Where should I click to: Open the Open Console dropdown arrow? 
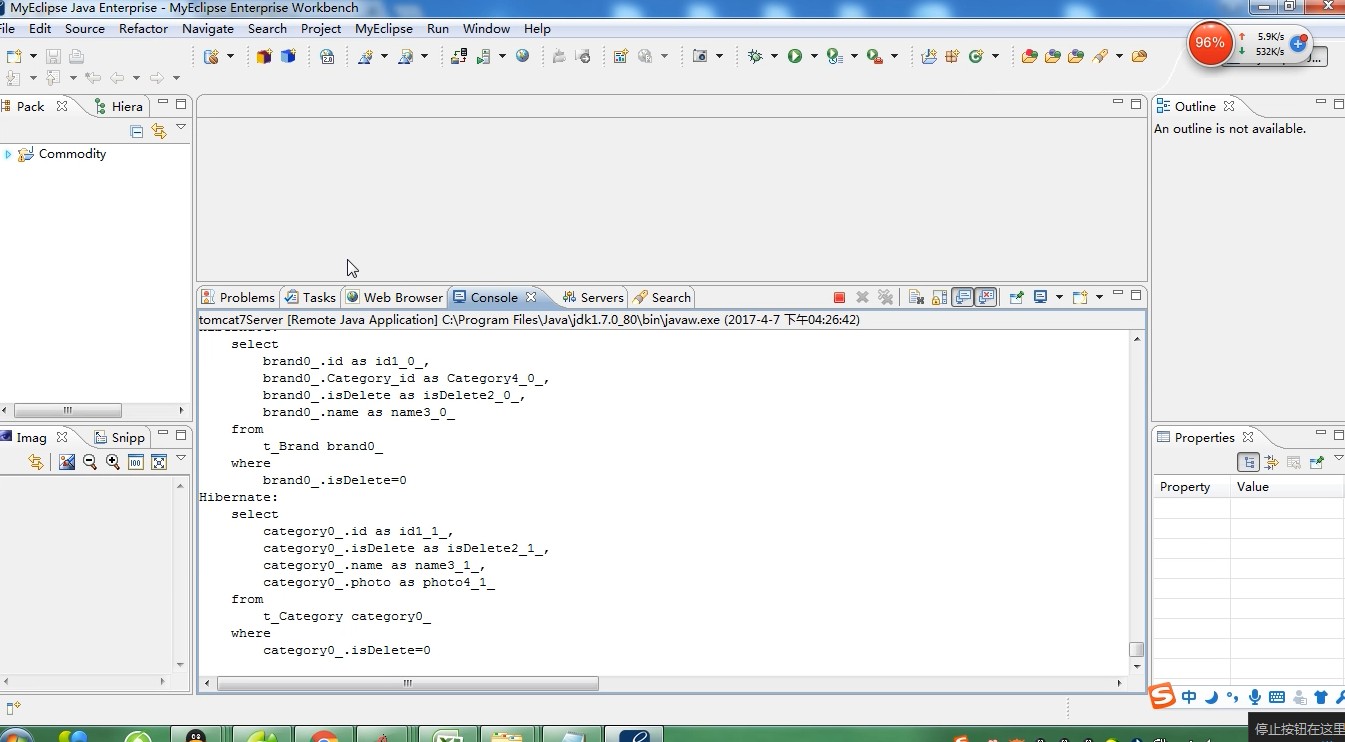[x=1099, y=297]
